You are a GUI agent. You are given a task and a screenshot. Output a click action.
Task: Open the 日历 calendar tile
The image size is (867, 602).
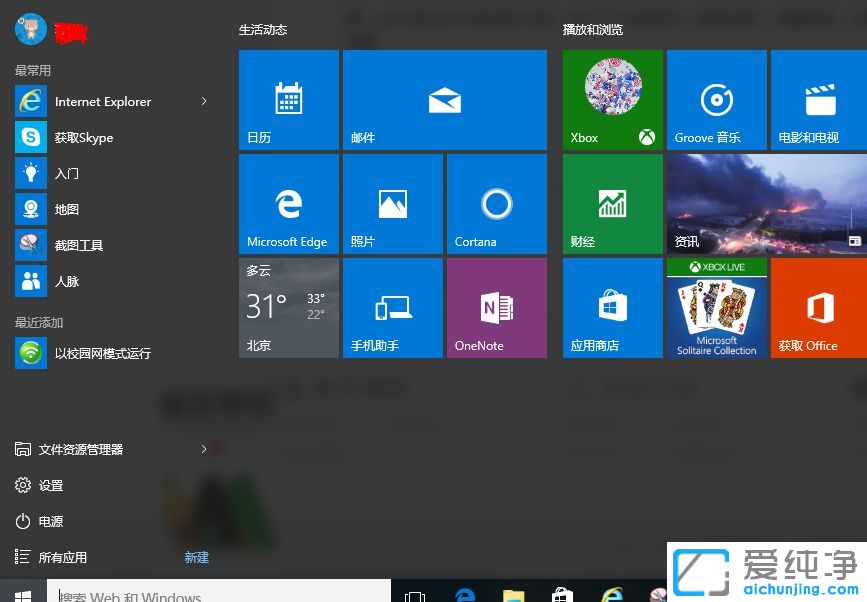pos(288,99)
